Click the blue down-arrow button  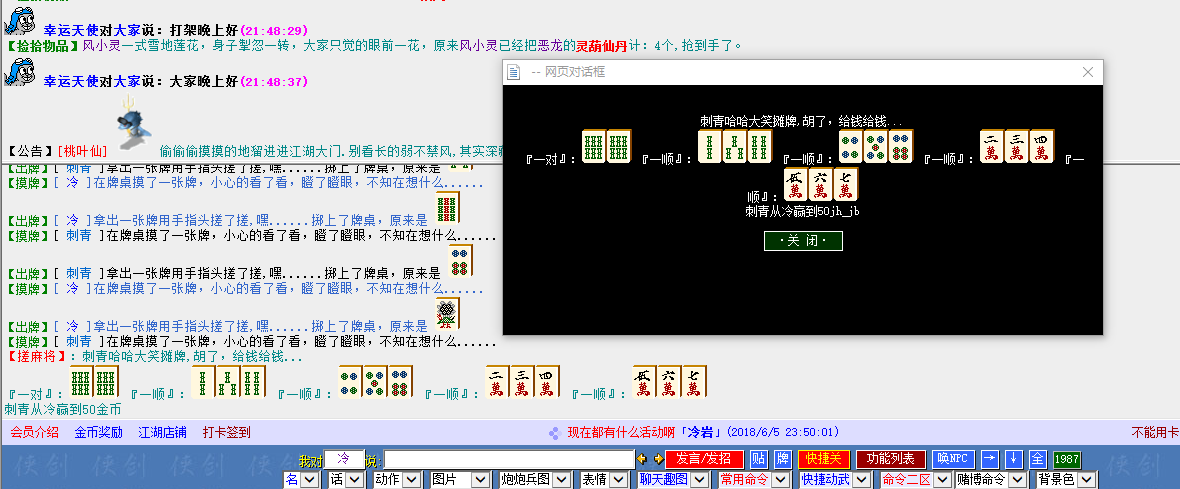(x=1014, y=459)
